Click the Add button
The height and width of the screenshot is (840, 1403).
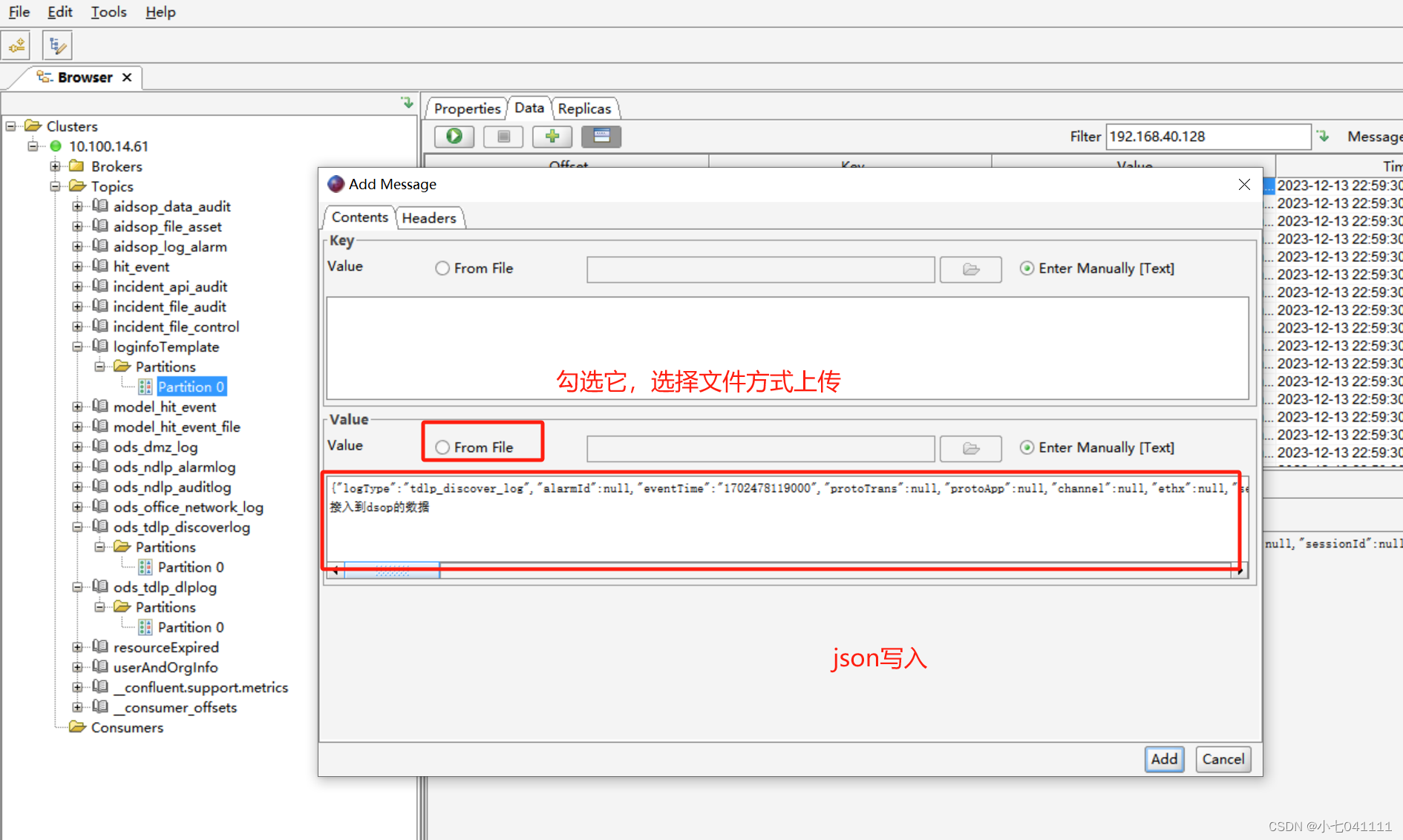tap(1164, 759)
